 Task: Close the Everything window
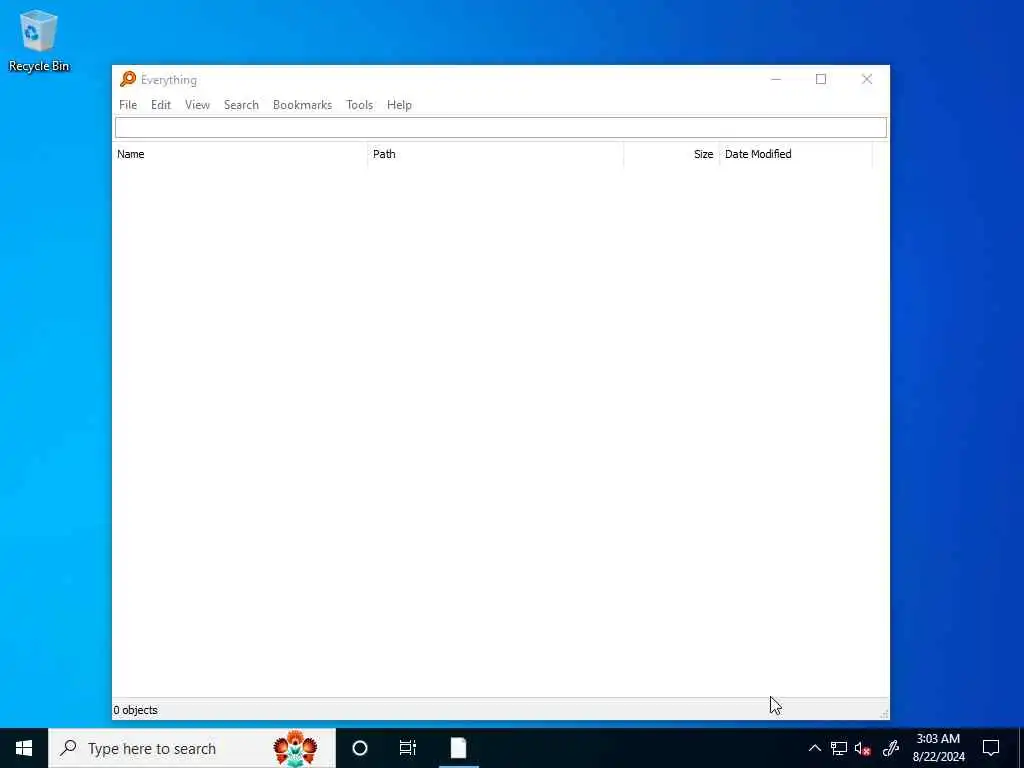[x=867, y=79]
